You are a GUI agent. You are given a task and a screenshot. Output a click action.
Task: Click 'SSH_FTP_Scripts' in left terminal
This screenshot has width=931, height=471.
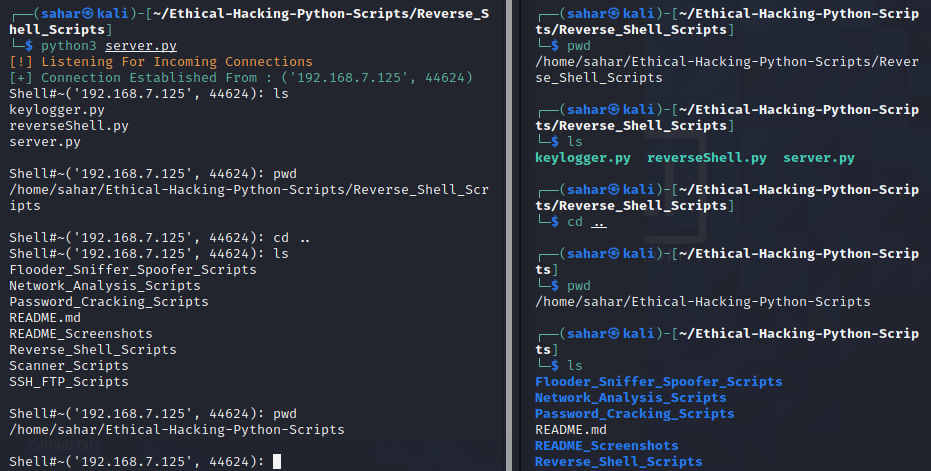point(69,382)
